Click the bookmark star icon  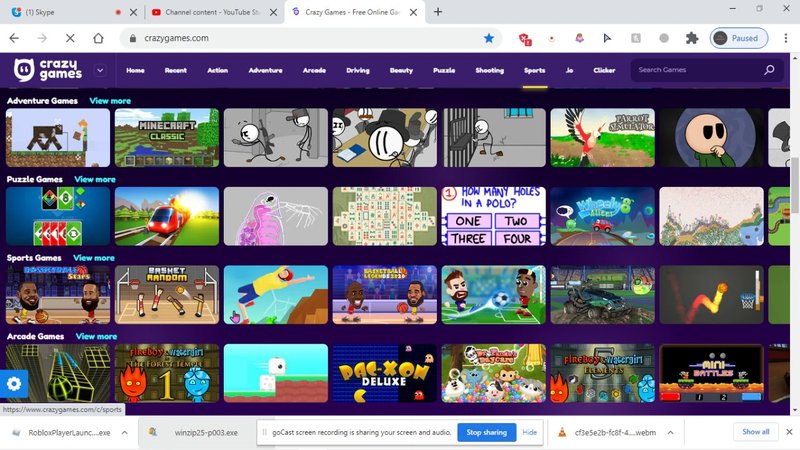(x=489, y=38)
